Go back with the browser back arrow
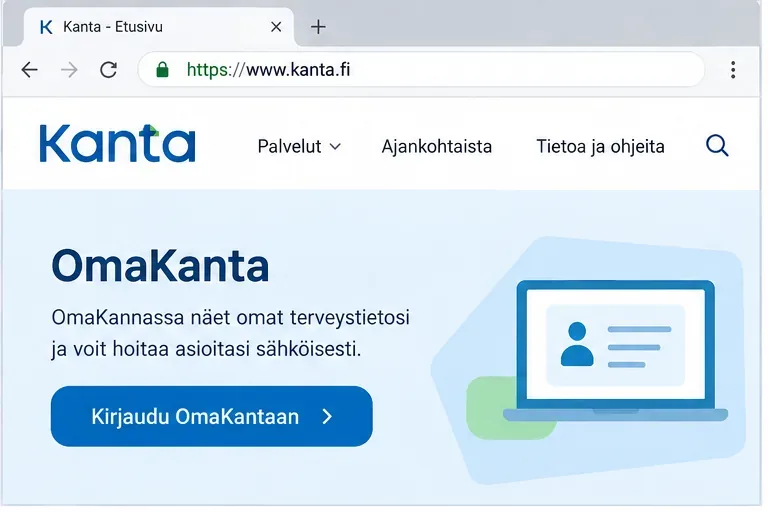Screen dimensions: 768x512 (x=30, y=70)
